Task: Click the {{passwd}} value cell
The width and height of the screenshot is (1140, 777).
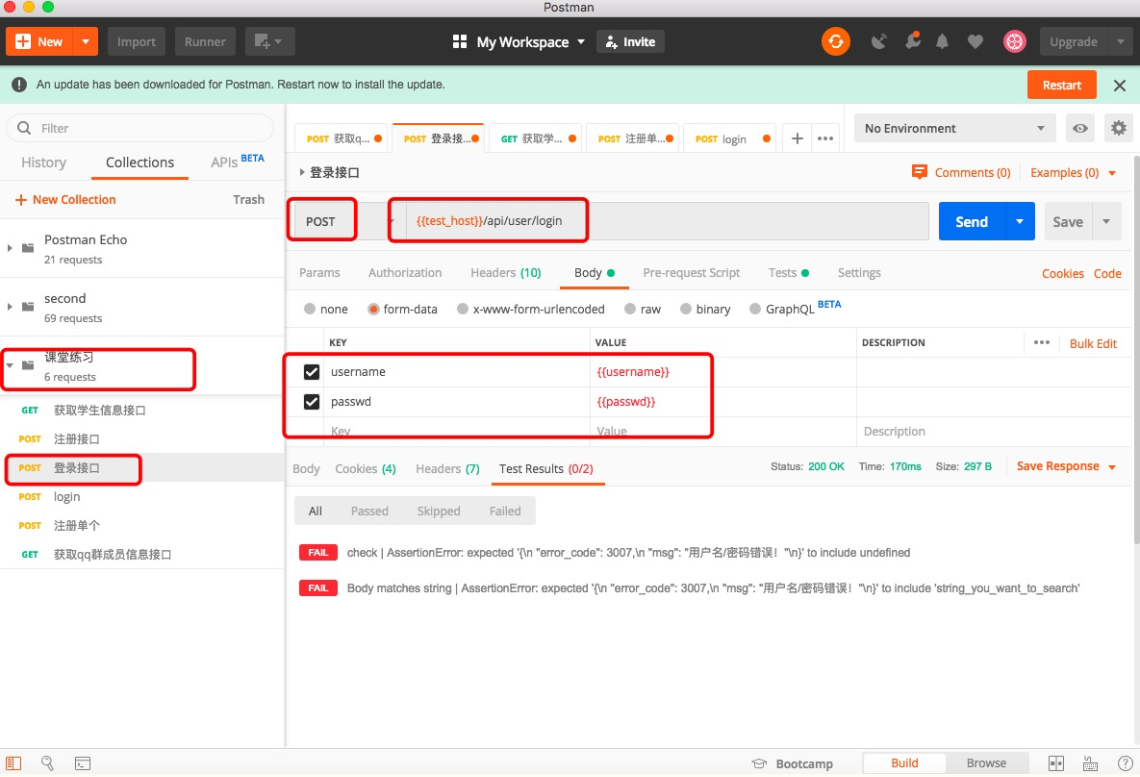Action: (723, 402)
